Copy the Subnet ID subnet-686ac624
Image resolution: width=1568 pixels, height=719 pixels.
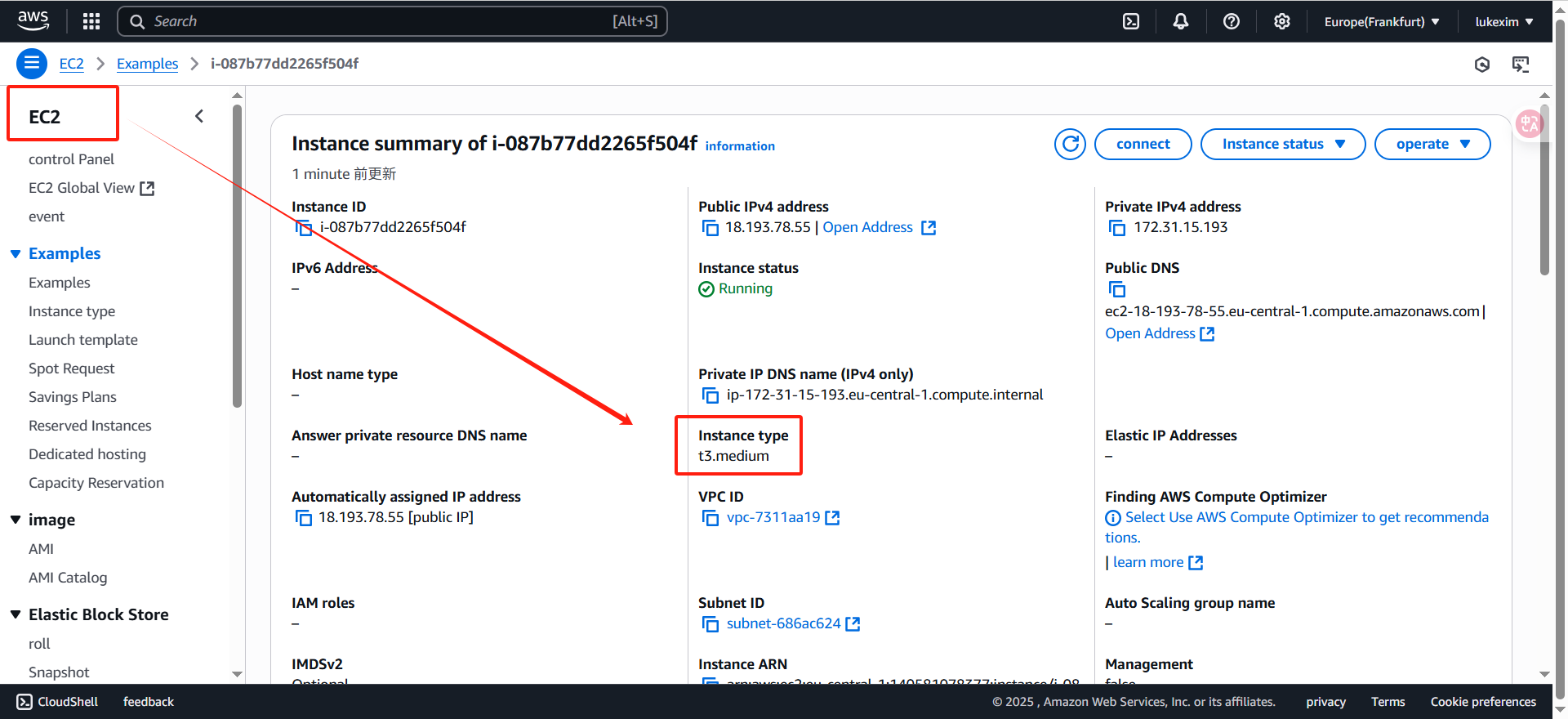tap(710, 624)
